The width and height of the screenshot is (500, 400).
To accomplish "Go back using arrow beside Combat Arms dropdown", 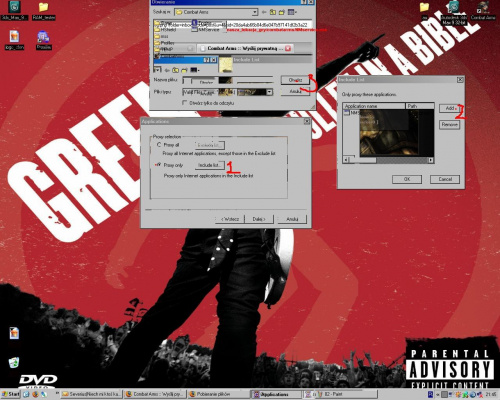I will [264, 12].
